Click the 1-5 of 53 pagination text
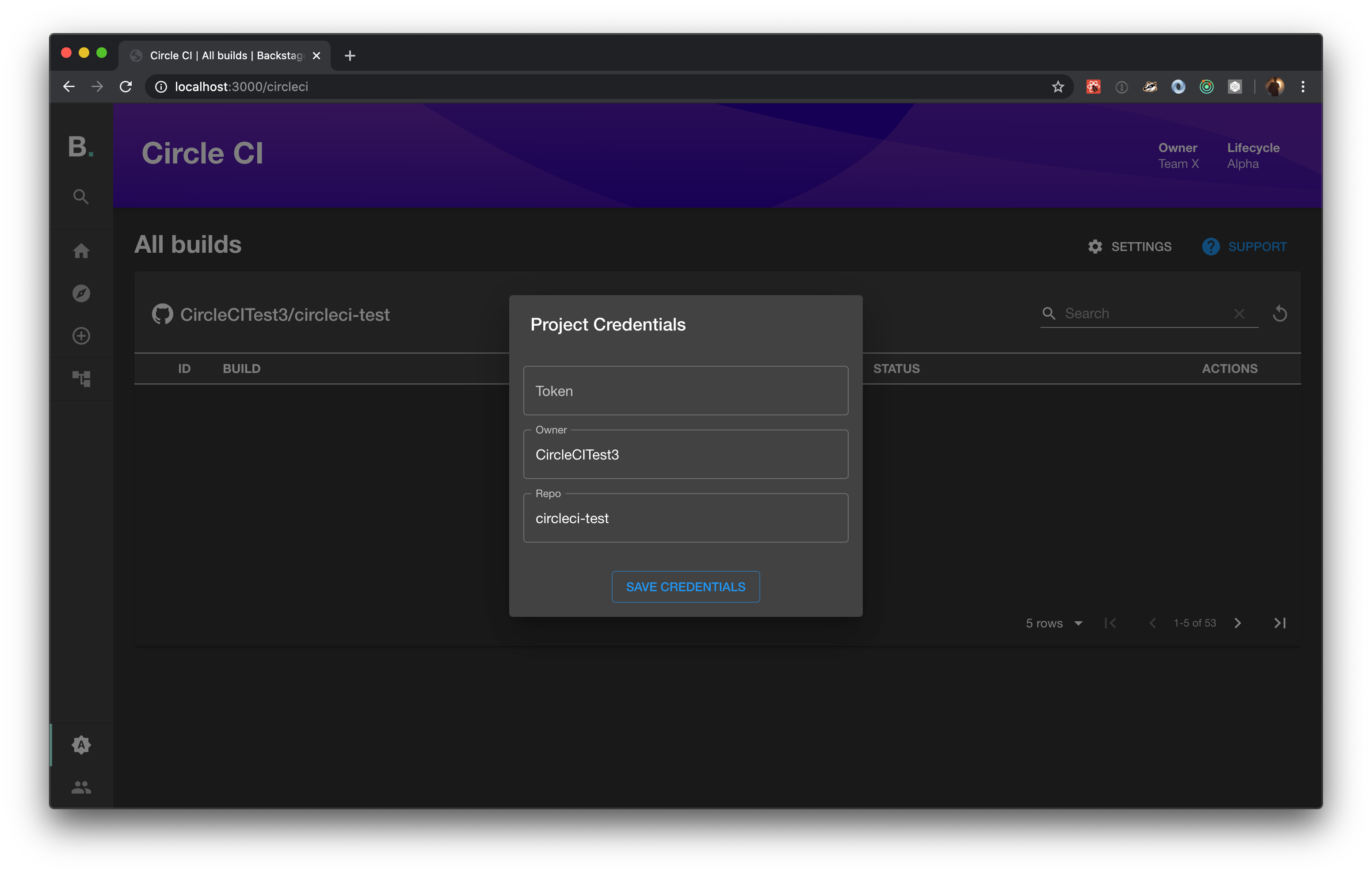Screen dimensions: 1372x874 (1195, 623)
